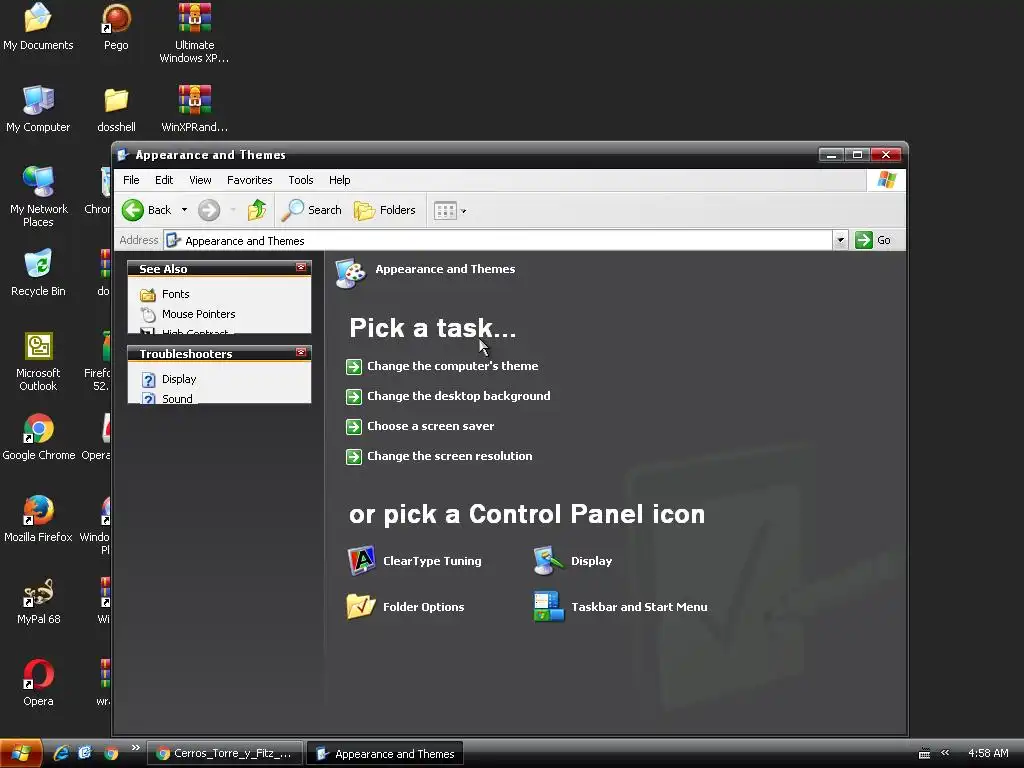Screen dimensions: 1024x768
Task: Open the File menu
Action: point(131,180)
